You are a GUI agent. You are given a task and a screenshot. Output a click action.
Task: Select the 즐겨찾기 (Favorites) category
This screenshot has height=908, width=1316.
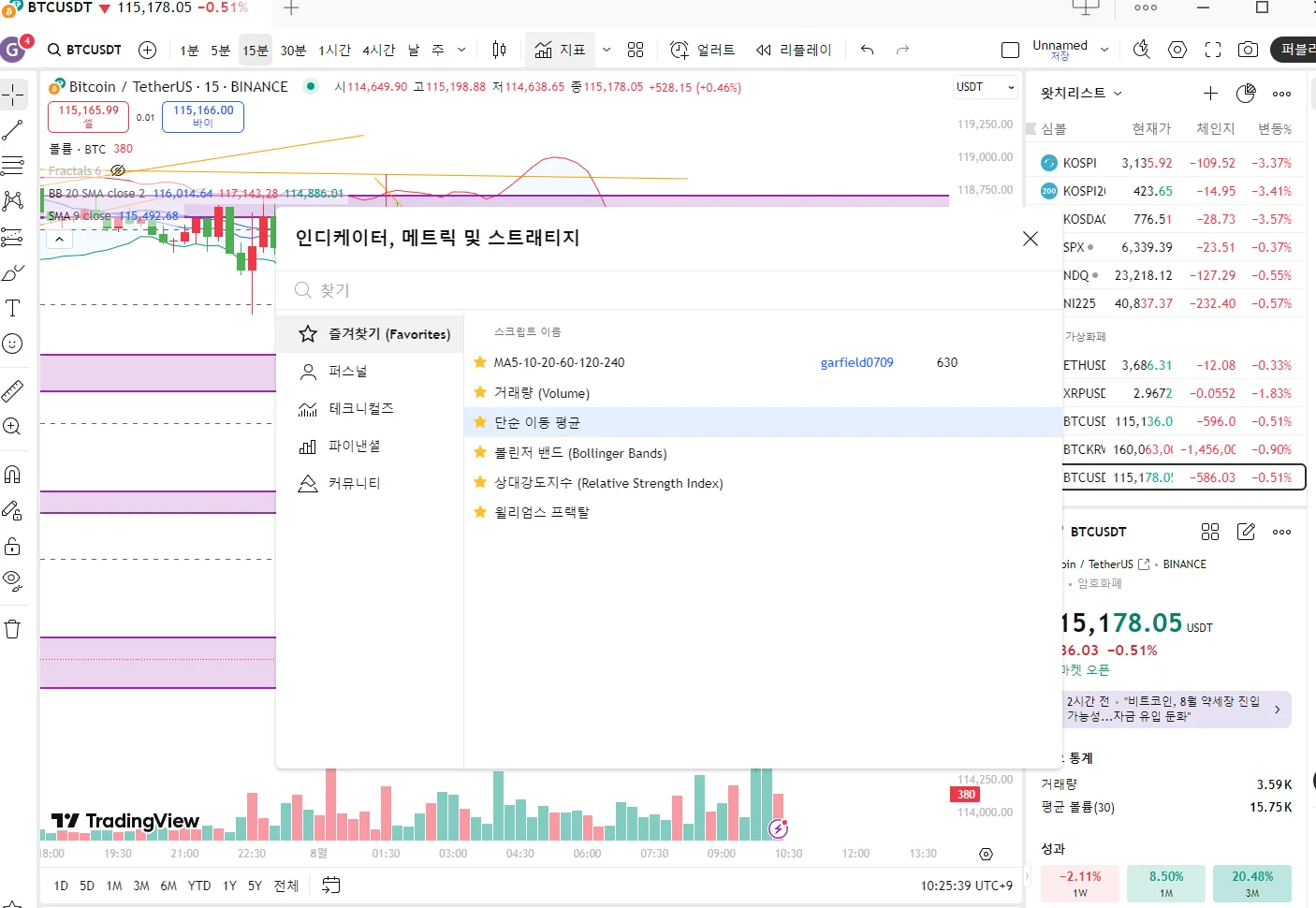(x=371, y=334)
